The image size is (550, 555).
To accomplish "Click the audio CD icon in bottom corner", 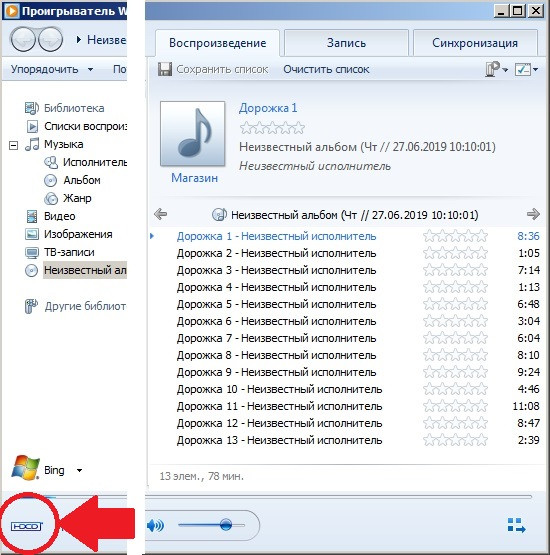I will coord(27,526).
